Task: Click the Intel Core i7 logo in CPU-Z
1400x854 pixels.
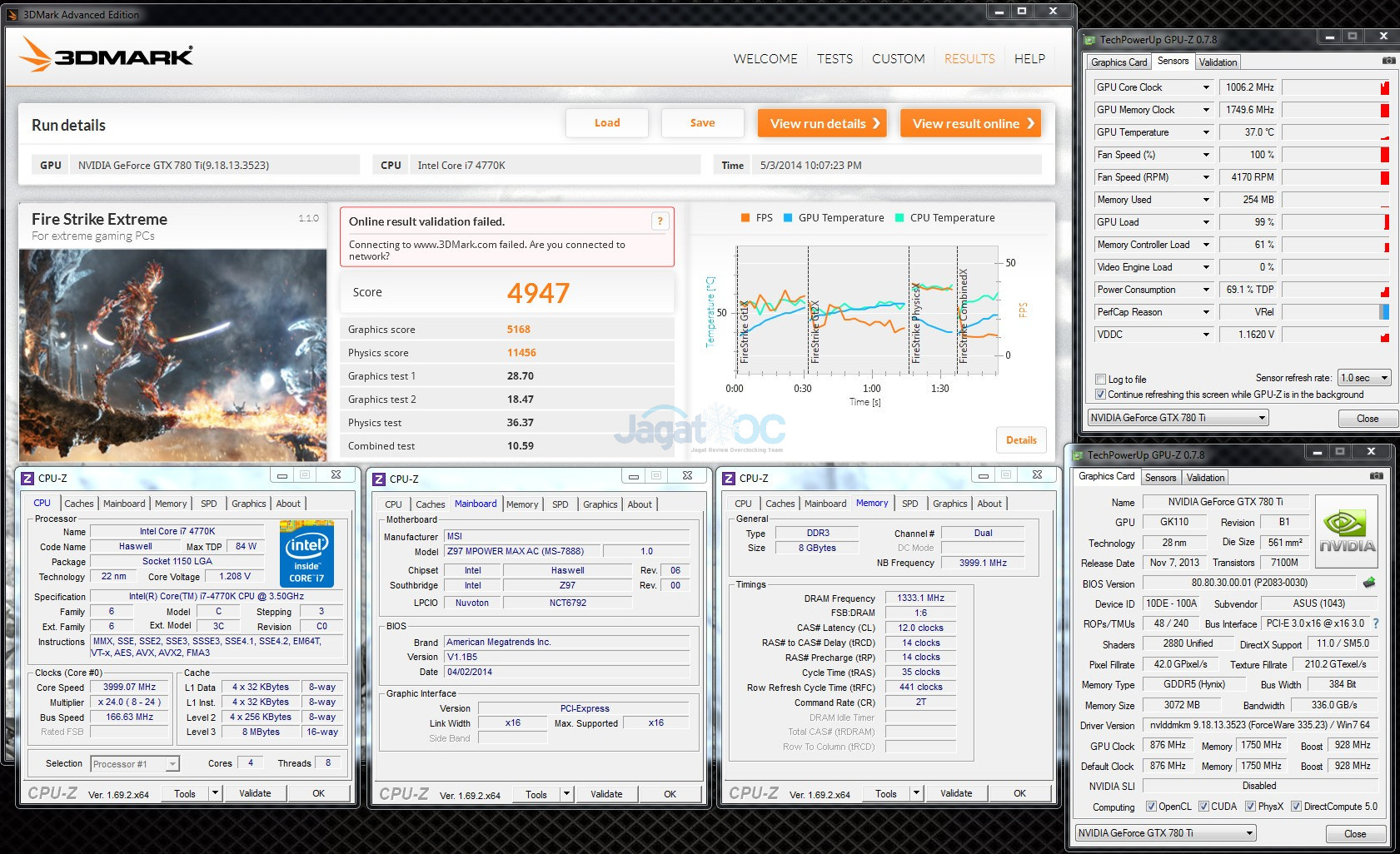Action: click(x=306, y=554)
